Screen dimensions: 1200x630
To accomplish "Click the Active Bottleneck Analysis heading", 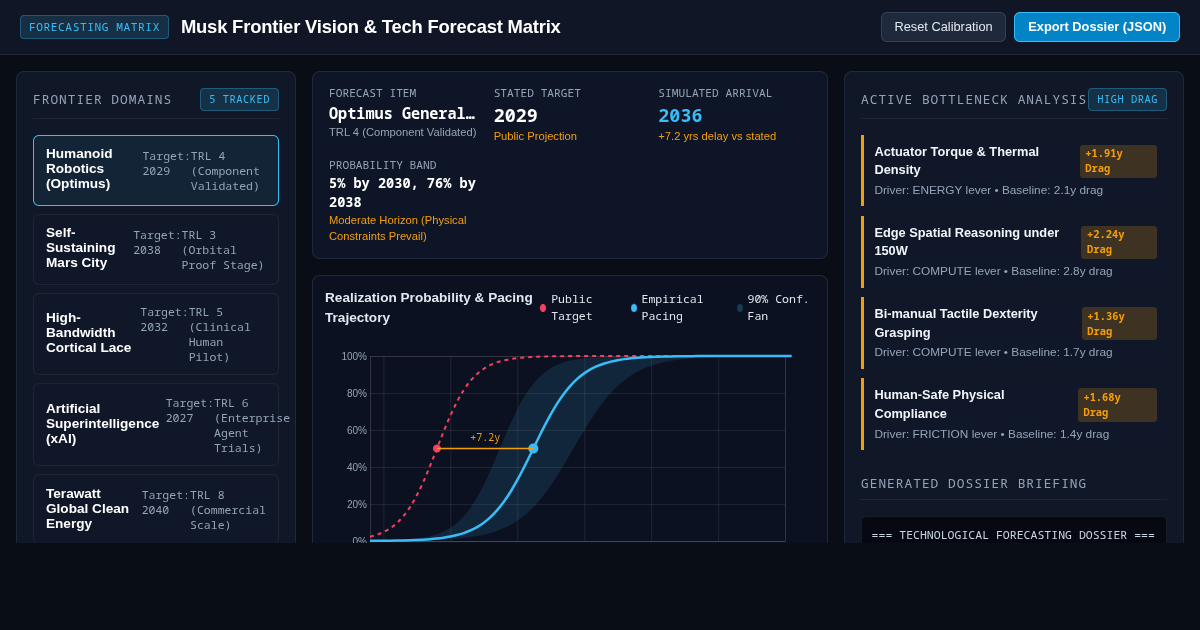I will pyautogui.click(x=974, y=100).
